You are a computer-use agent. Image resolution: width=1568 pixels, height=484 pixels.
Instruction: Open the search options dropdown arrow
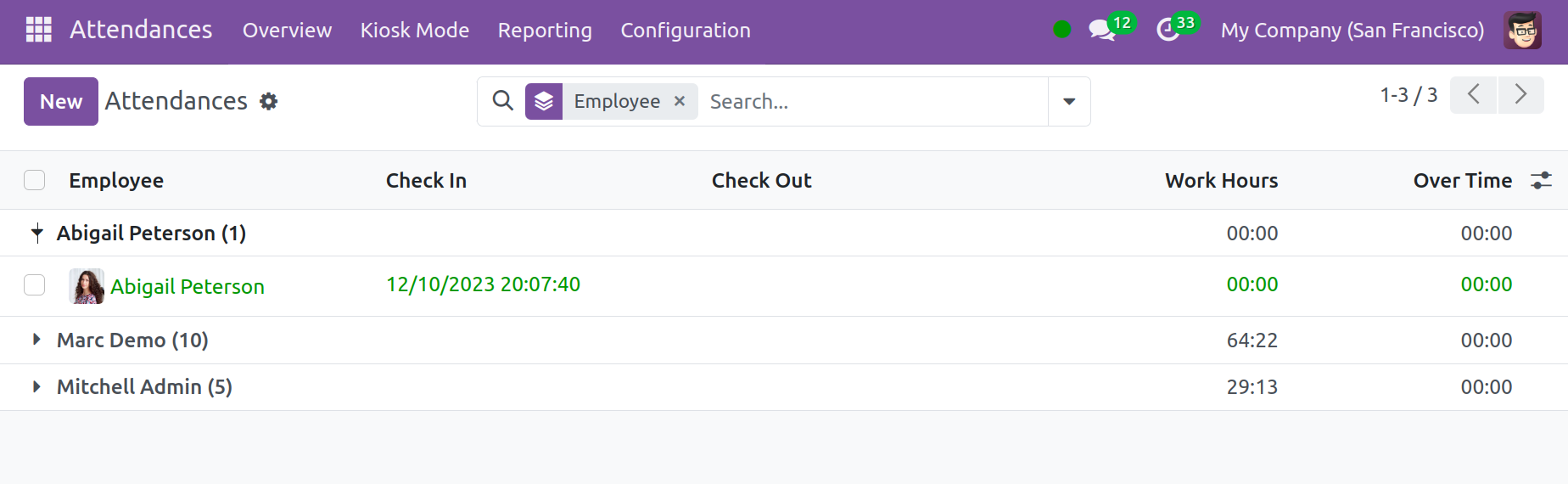[x=1069, y=101]
